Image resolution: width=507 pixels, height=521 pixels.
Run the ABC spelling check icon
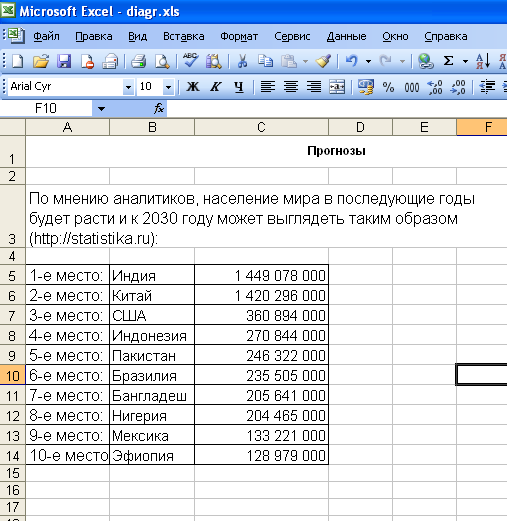191,61
